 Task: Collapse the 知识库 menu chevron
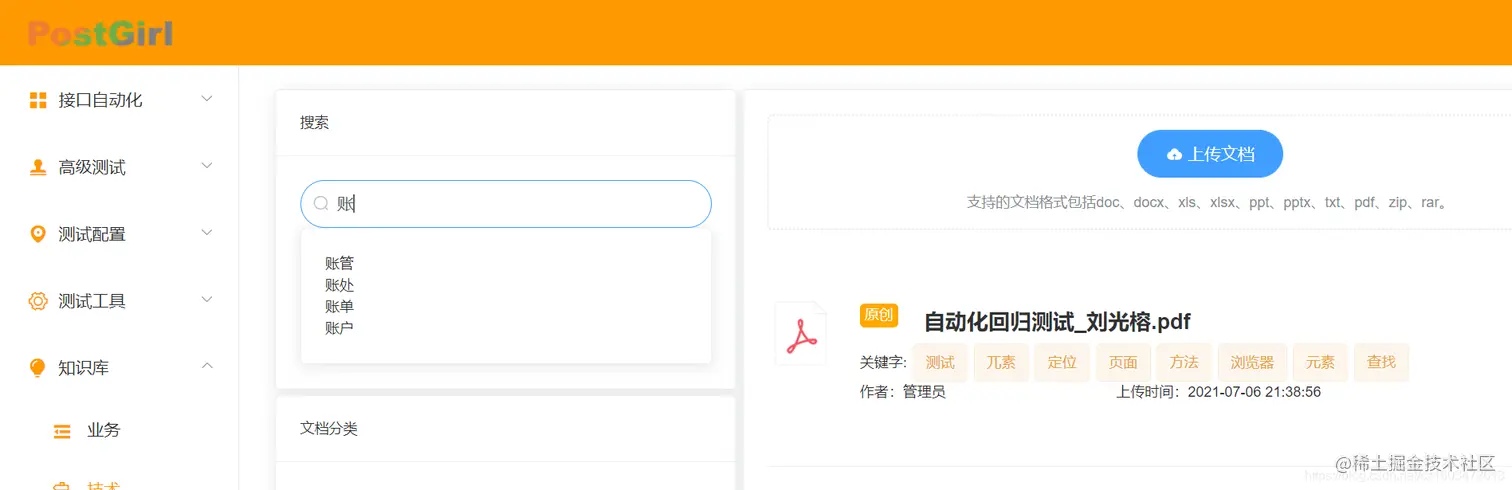207,367
